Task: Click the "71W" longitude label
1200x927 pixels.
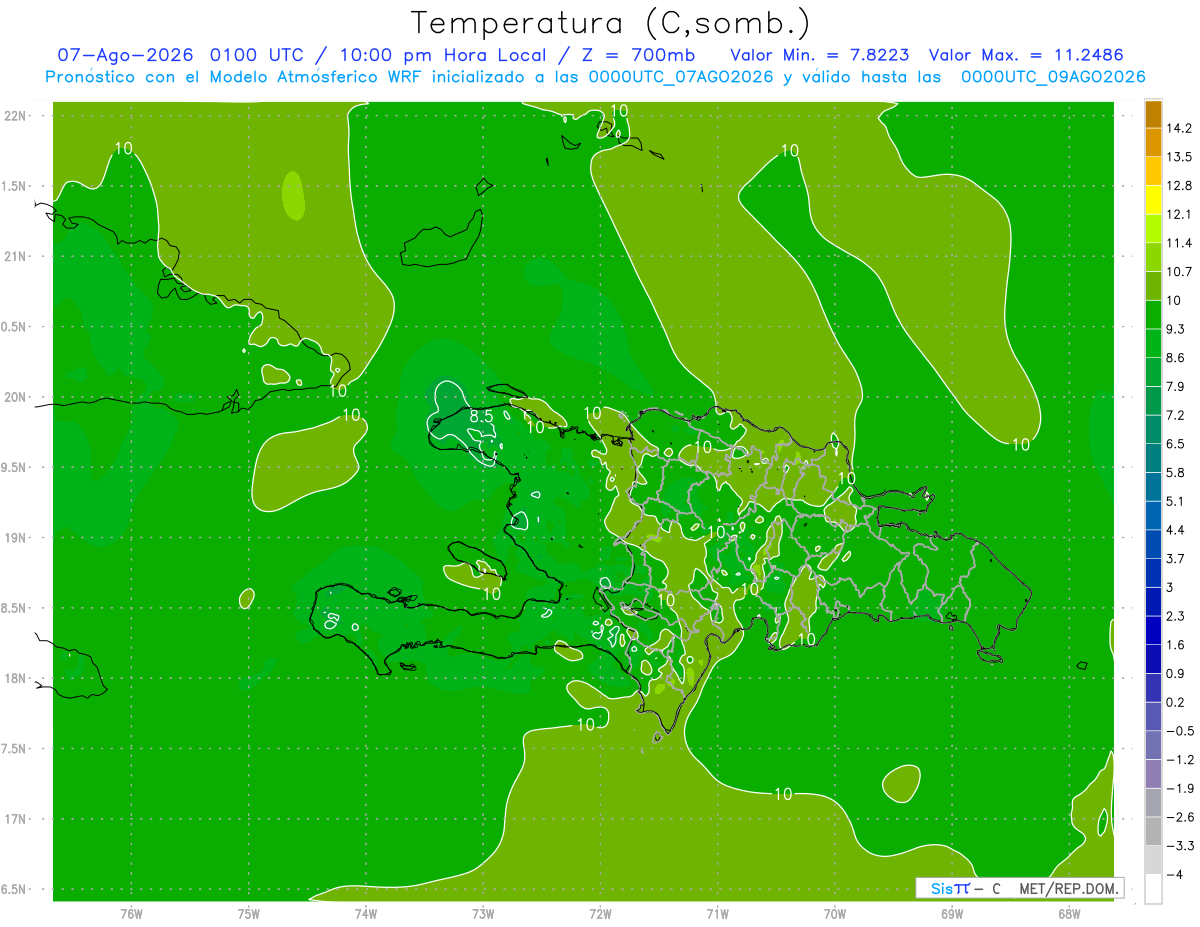Action: (717, 913)
